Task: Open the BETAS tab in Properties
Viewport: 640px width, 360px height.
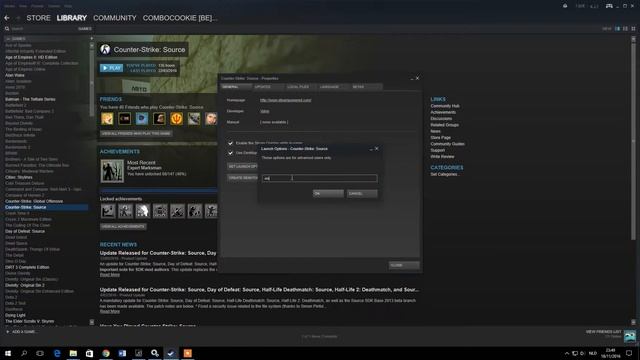Action: (x=366, y=87)
